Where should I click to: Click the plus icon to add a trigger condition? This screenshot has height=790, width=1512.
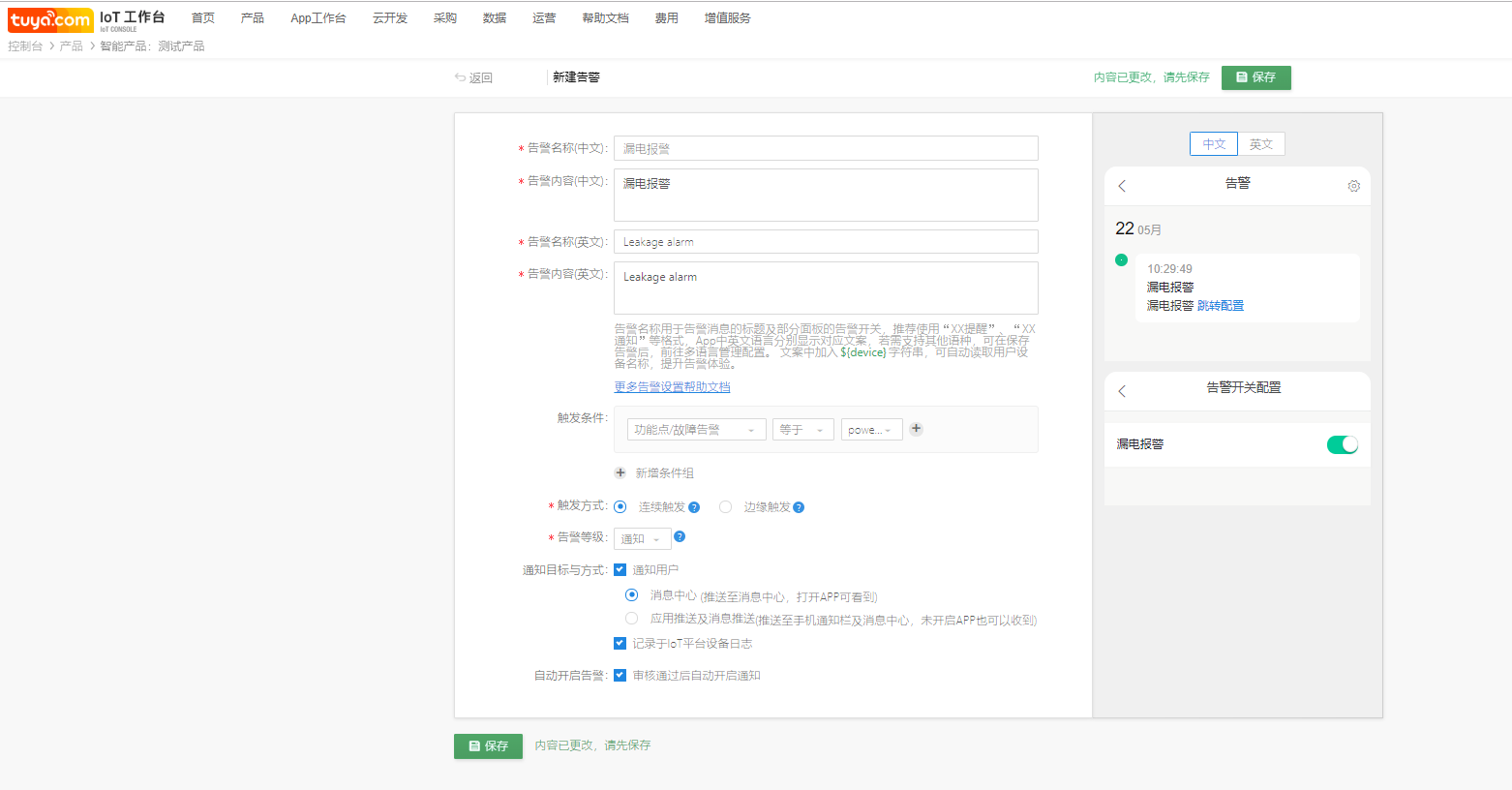[916, 429]
